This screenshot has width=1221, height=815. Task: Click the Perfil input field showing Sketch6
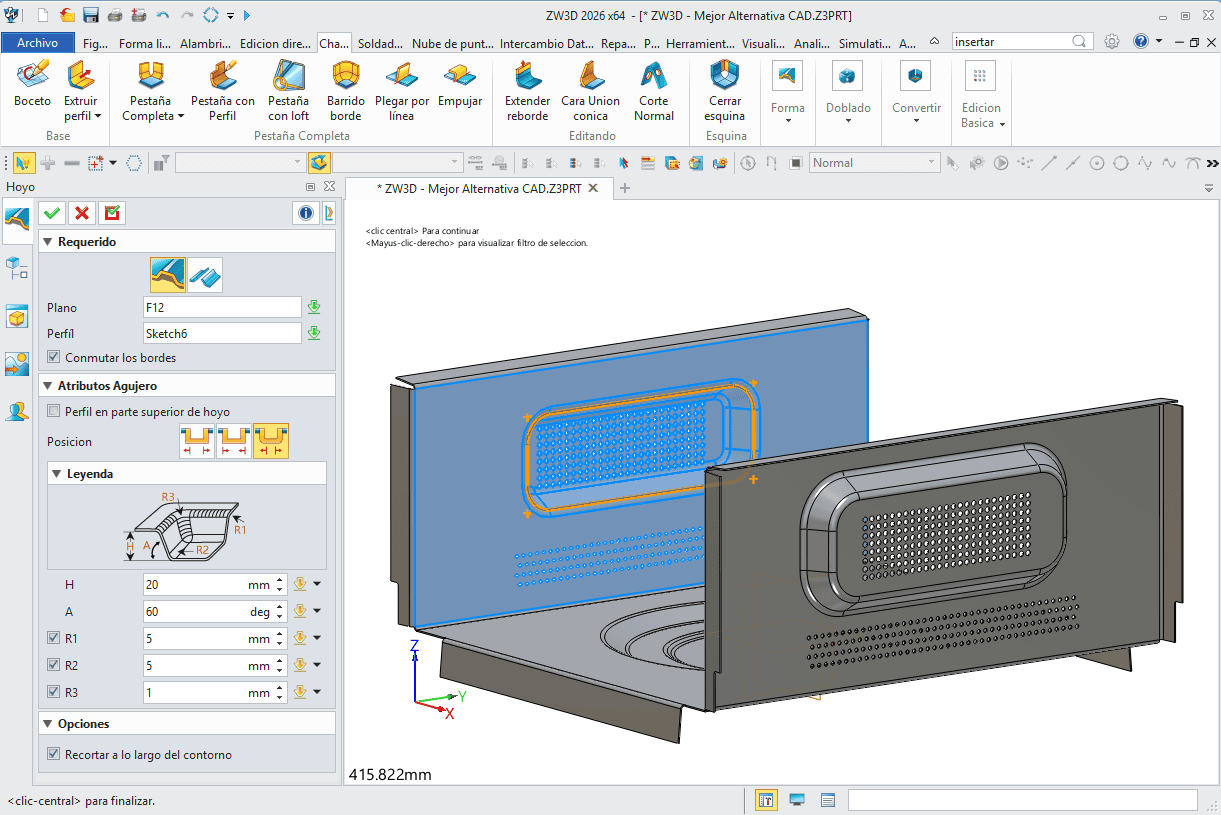[x=222, y=333]
